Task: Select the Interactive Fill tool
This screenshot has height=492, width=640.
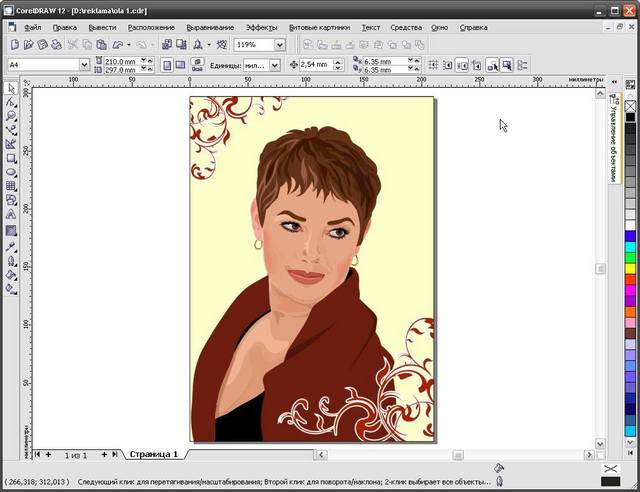Action: pos(11,289)
